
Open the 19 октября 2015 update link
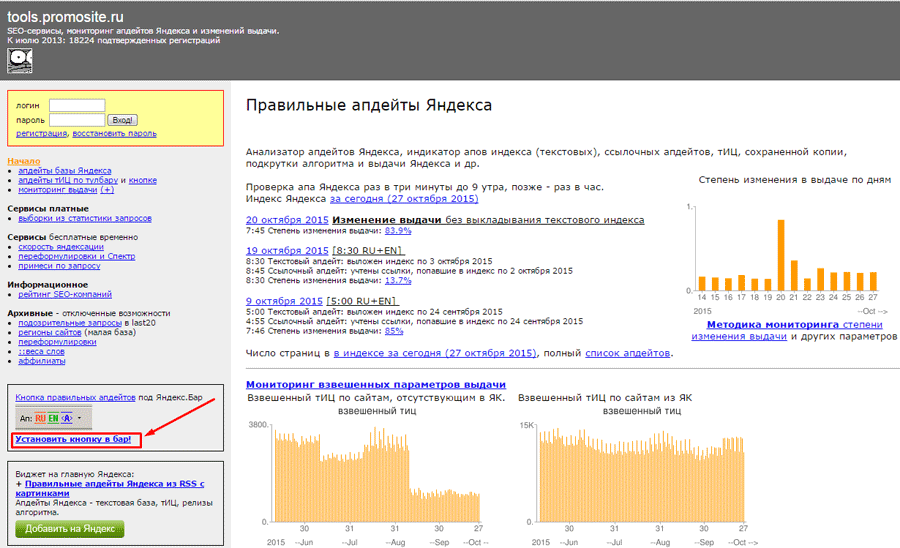click(x=287, y=251)
